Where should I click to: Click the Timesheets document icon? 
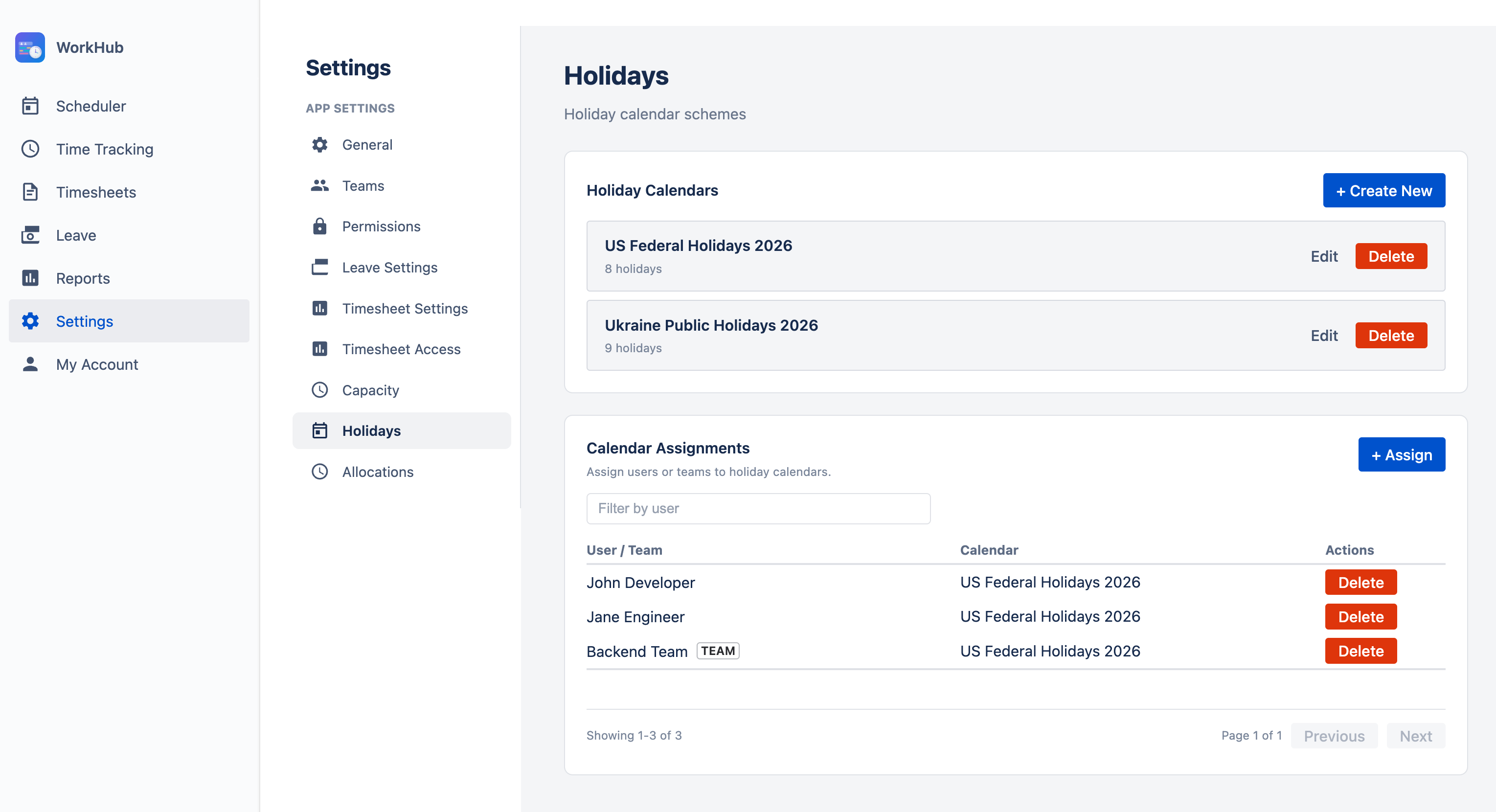(x=30, y=192)
